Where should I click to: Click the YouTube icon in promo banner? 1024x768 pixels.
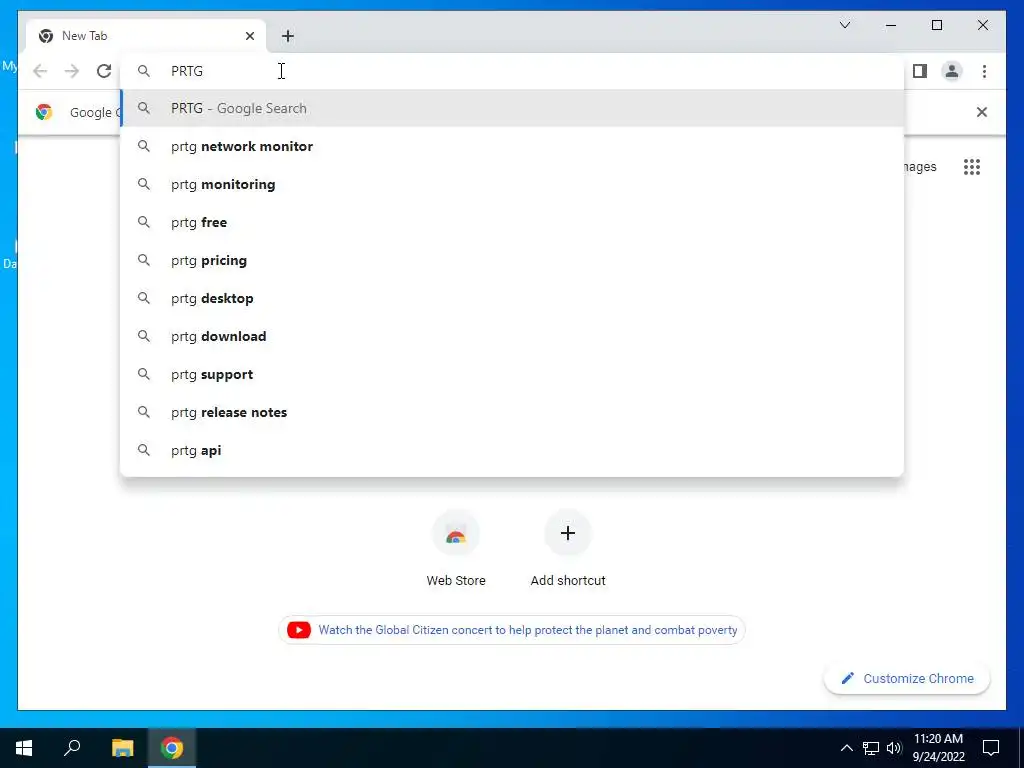[299, 630]
